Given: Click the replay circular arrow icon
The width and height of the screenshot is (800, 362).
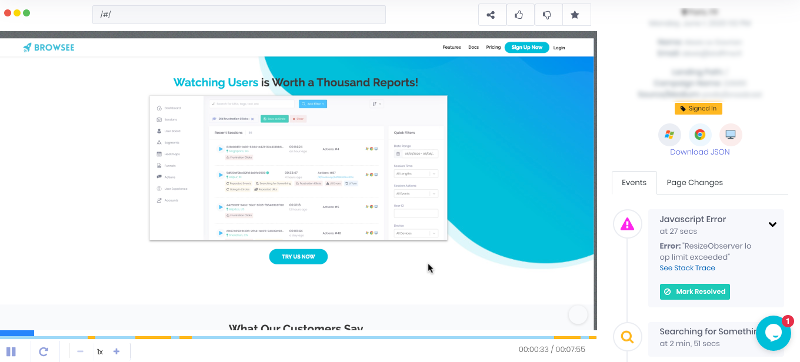Looking at the screenshot, I should tap(43, 351).
